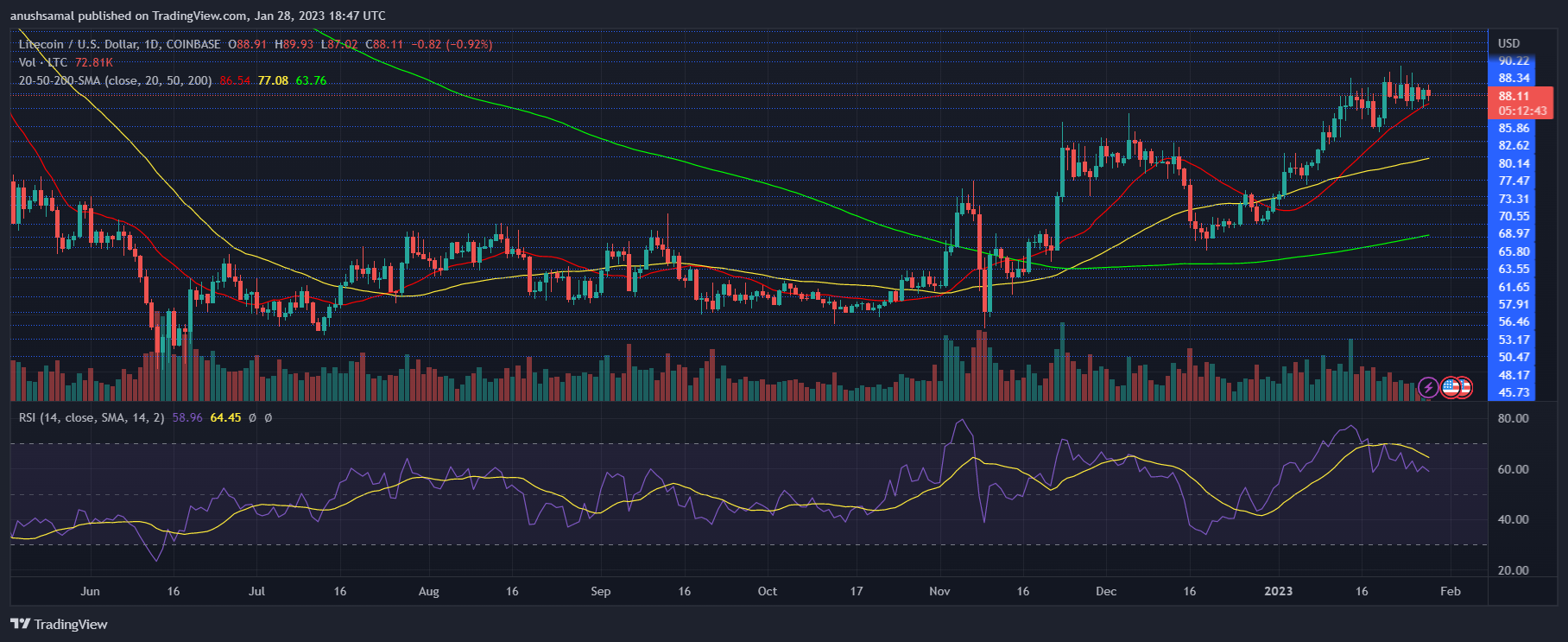This screenshot has width=1568, height=642.
Task: Click the Nov label on the time axis
Action: pyautogui.click(x=939, y=591)
